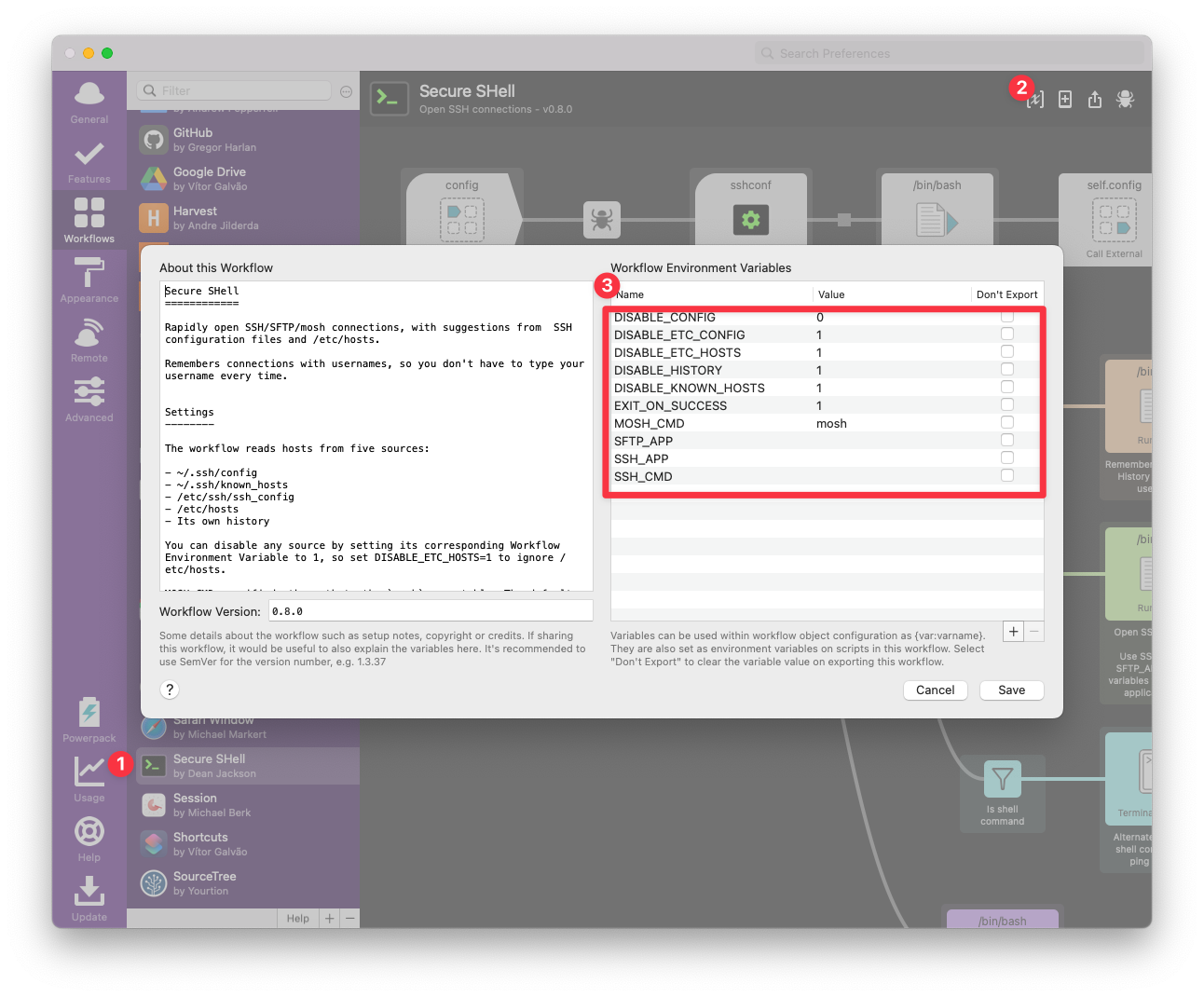Select the EXIT_ON_SUCCESS variable name
1204x997 pixels.
click(670, 405)
